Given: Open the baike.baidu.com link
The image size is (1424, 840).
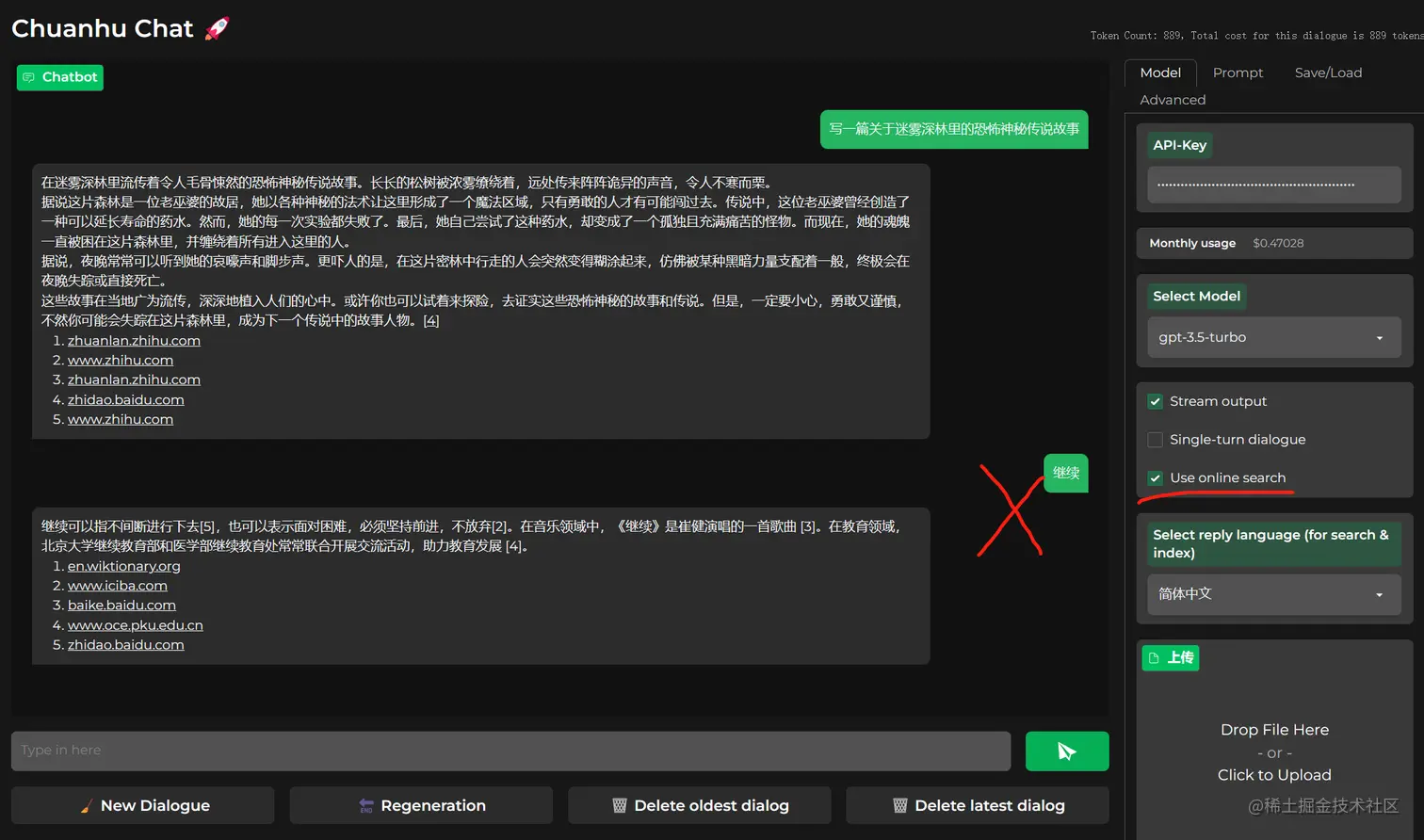Looking at the screenshot, I should pyautogui.click(x=121, y=606).
